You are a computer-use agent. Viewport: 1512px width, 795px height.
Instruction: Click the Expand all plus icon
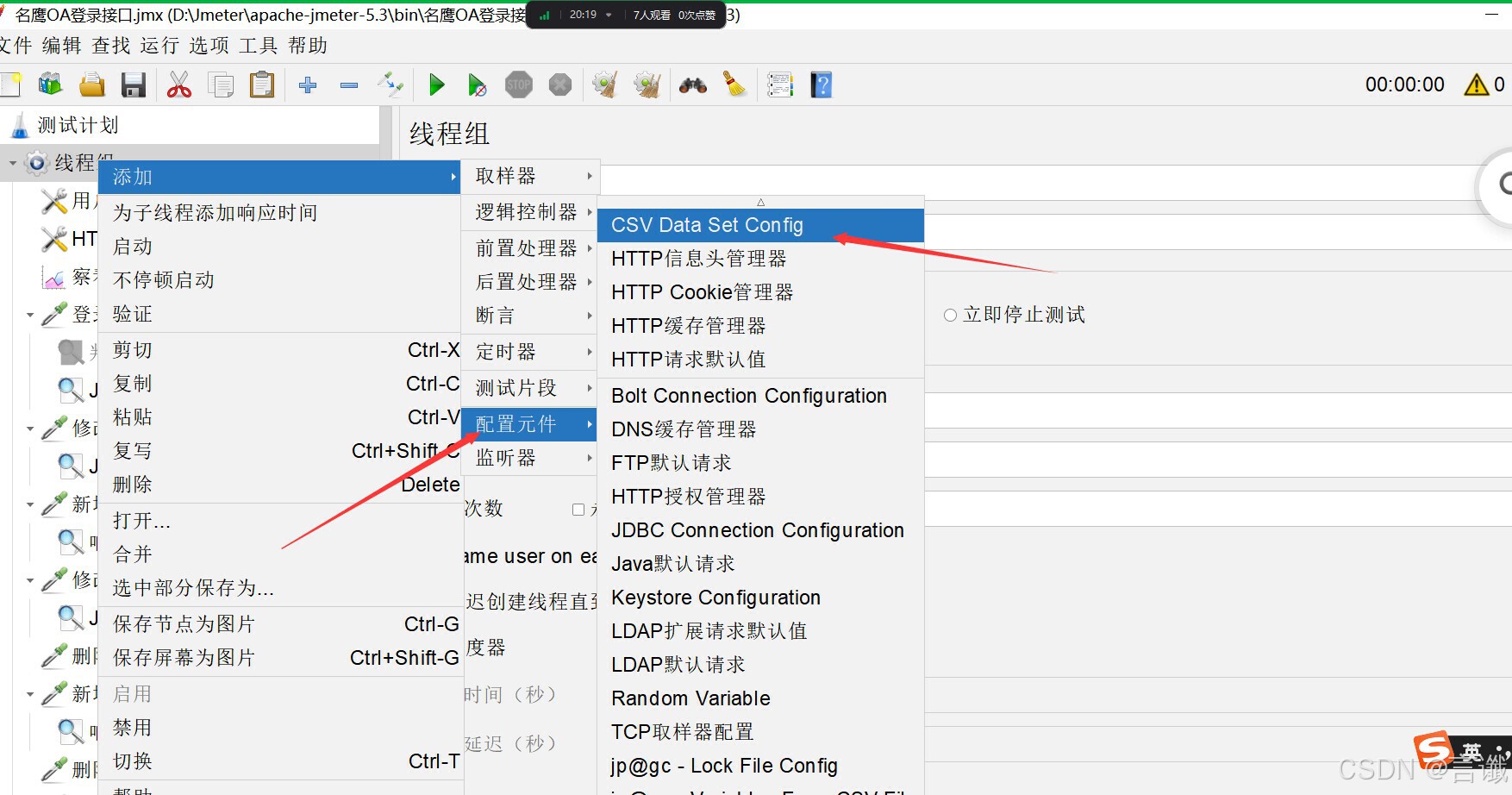pyautogui.click(x=308, y=85)
